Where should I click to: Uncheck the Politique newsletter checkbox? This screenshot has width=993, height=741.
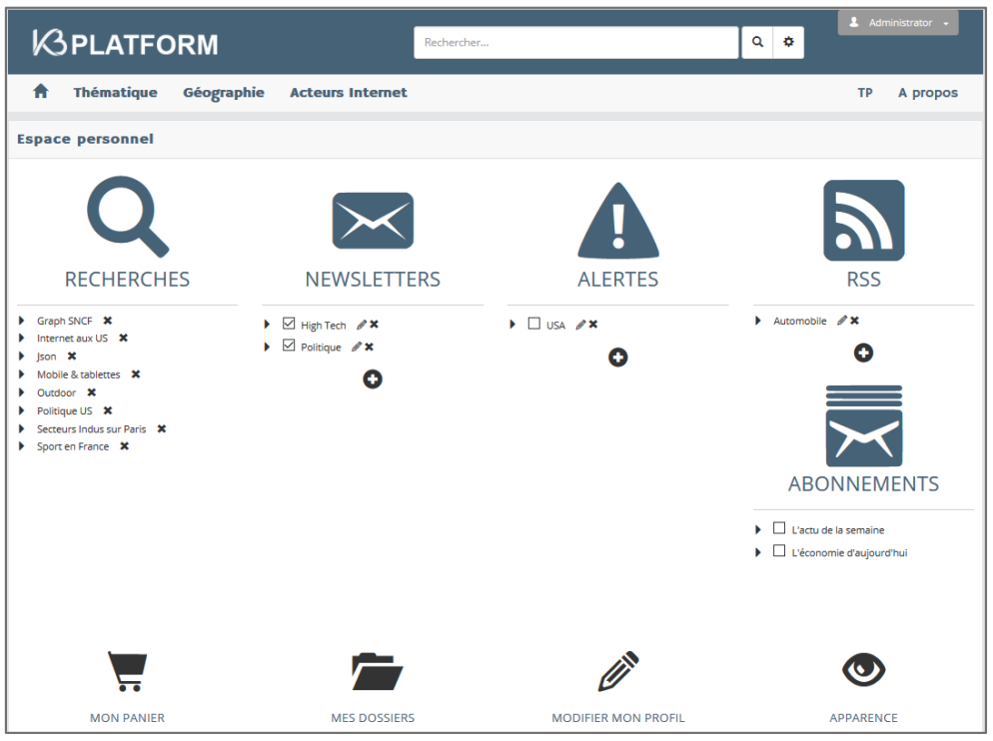click(x=289, y=346)
